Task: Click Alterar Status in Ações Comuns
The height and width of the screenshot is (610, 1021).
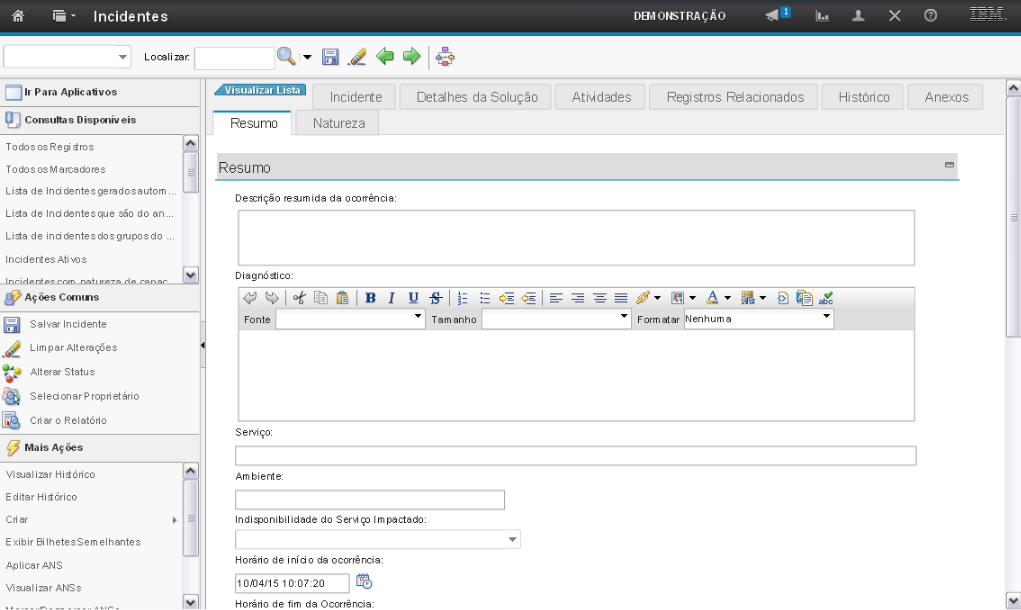Action: (62, 372)
